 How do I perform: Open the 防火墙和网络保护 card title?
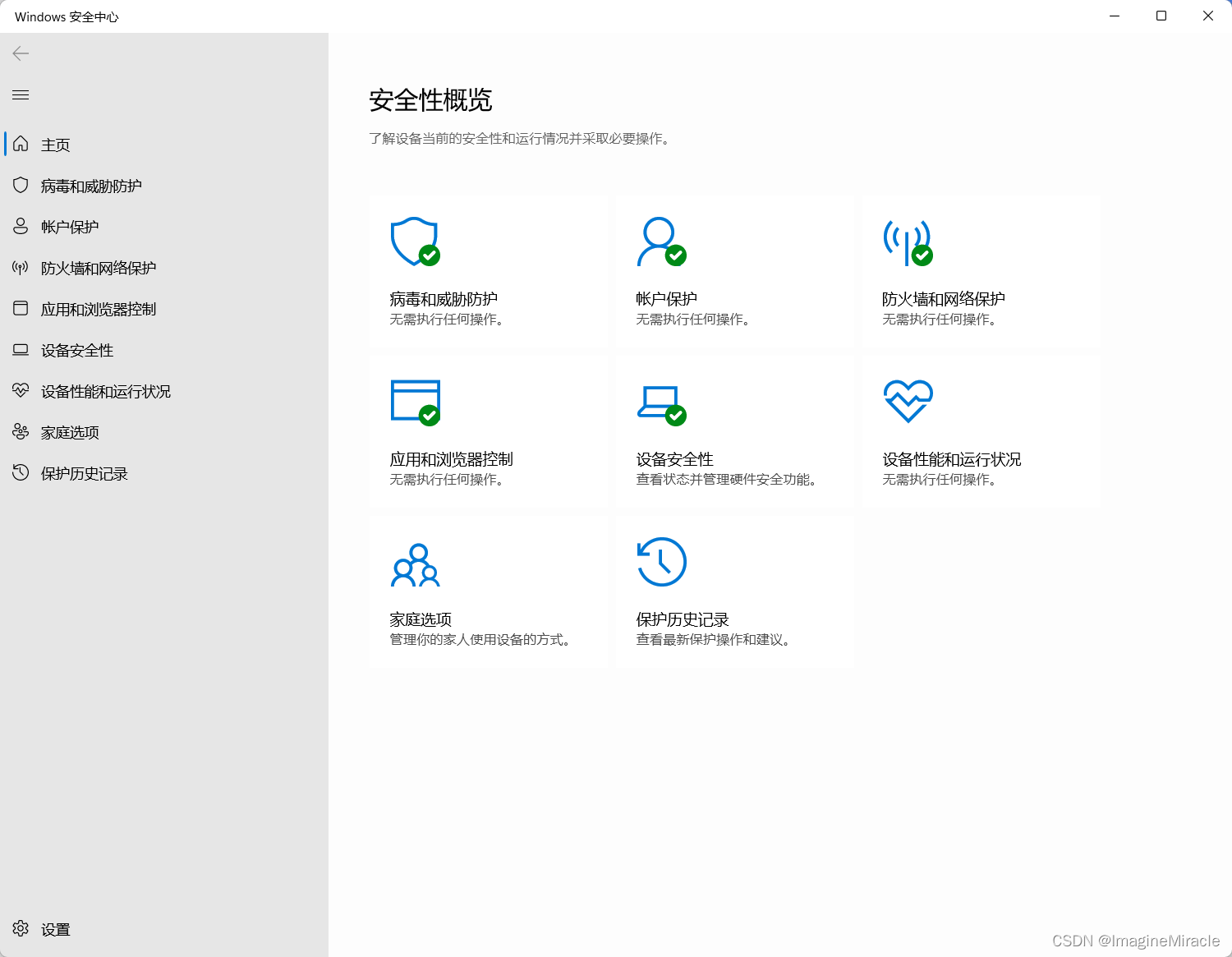click(x=944, y=299)
